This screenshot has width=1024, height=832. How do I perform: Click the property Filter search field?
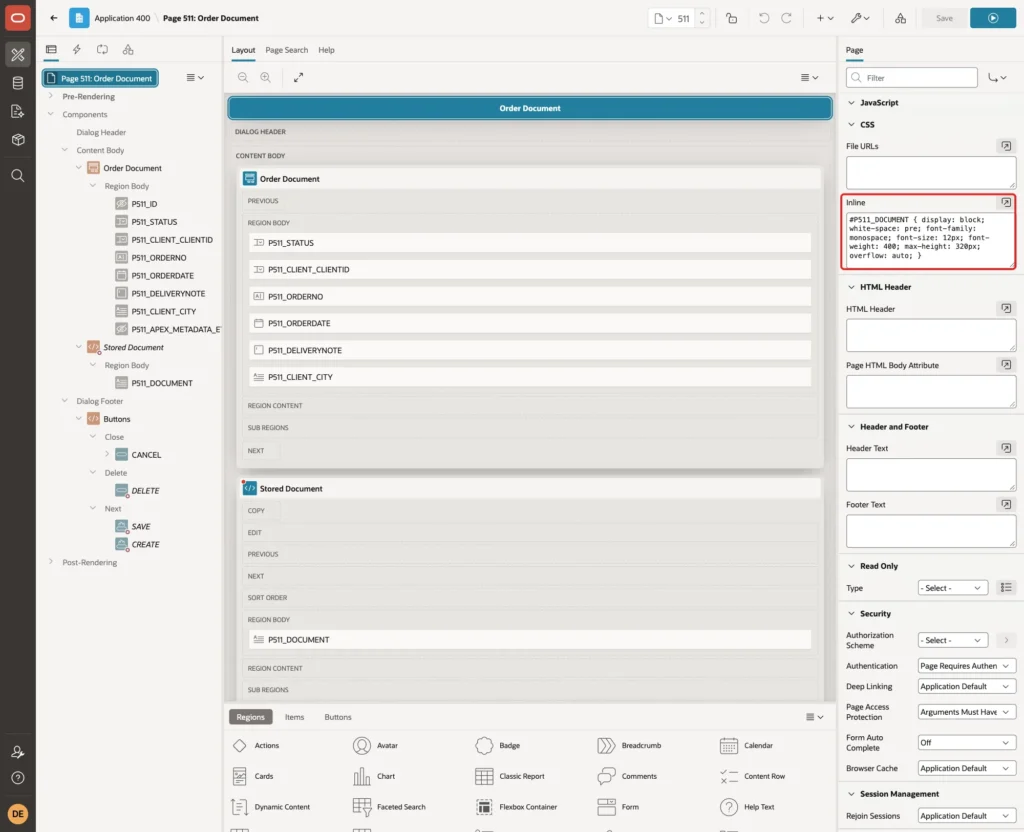click(912, 78)
